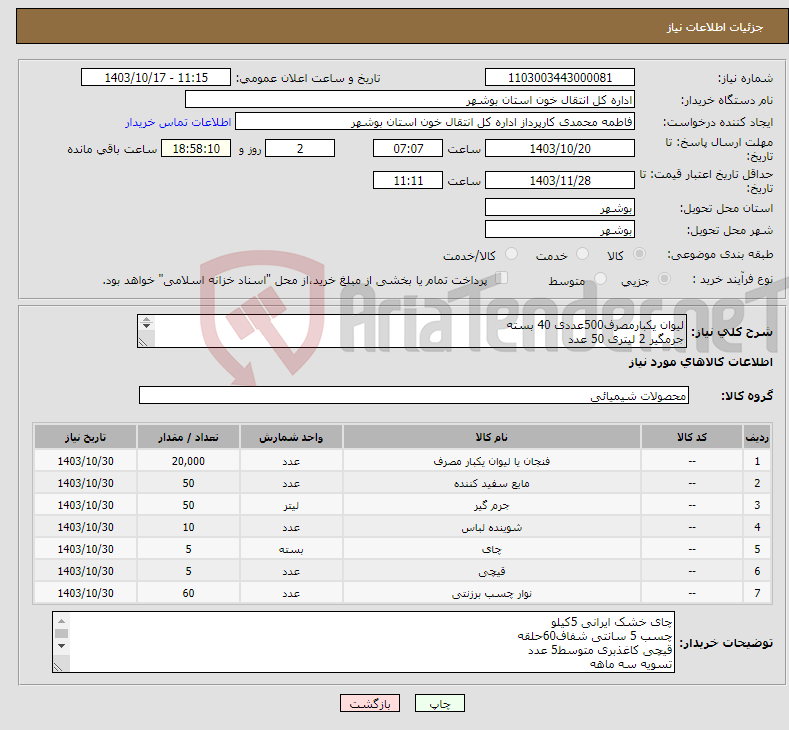Image resolution: width=789 pixels, height=730 pixels.
Task: Click the price validity date 1403/11/28 field
Action: pyautogui.click(x=560, y=180)
